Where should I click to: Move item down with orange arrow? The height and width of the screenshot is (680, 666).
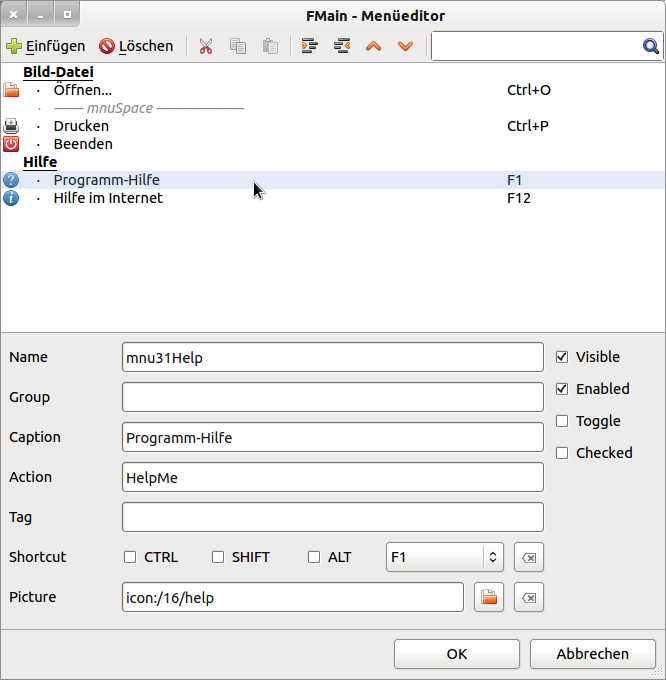[x=405, y=46]
